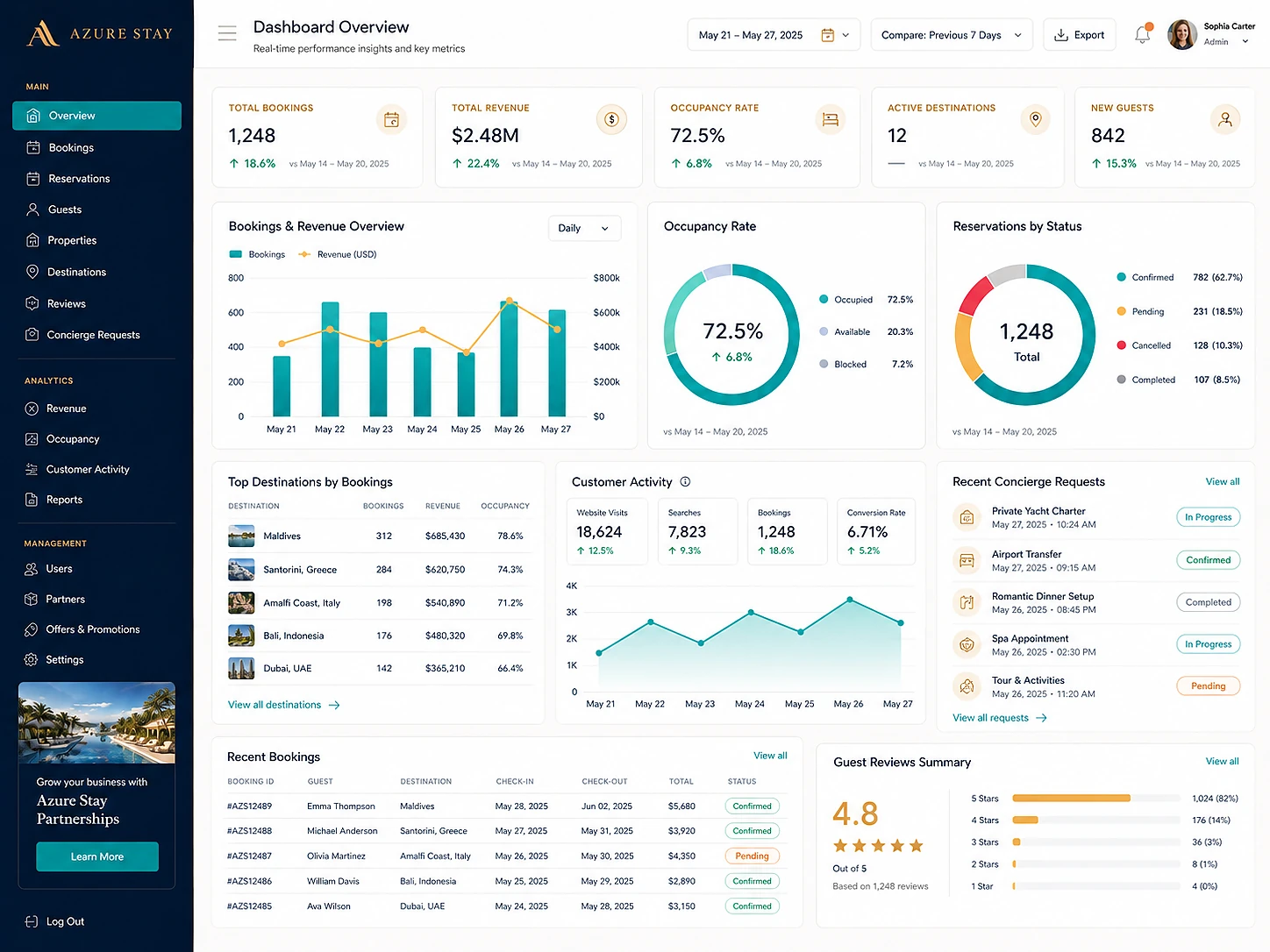The height and width of the screenshot is (952, 1270).
Task: Toggle the Bookings legend series
Action: pos(257,254)
